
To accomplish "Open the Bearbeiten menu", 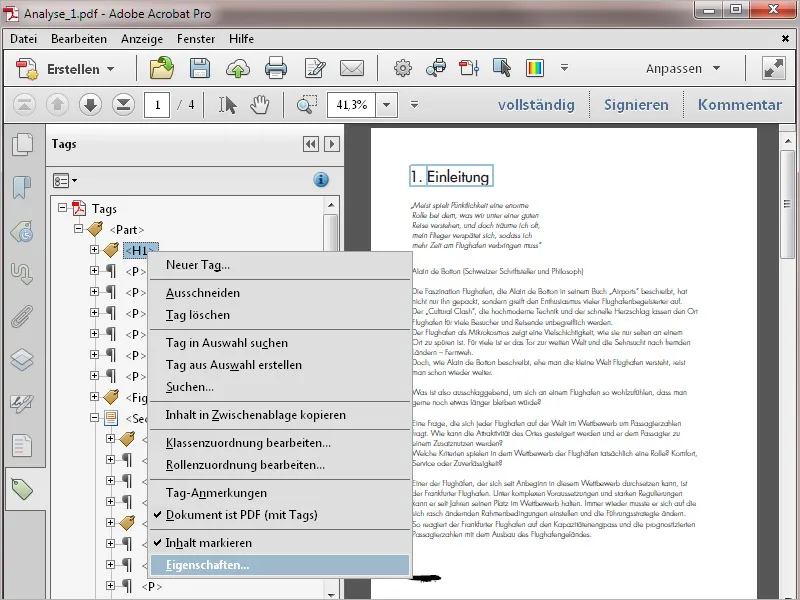I will [79, 39].
